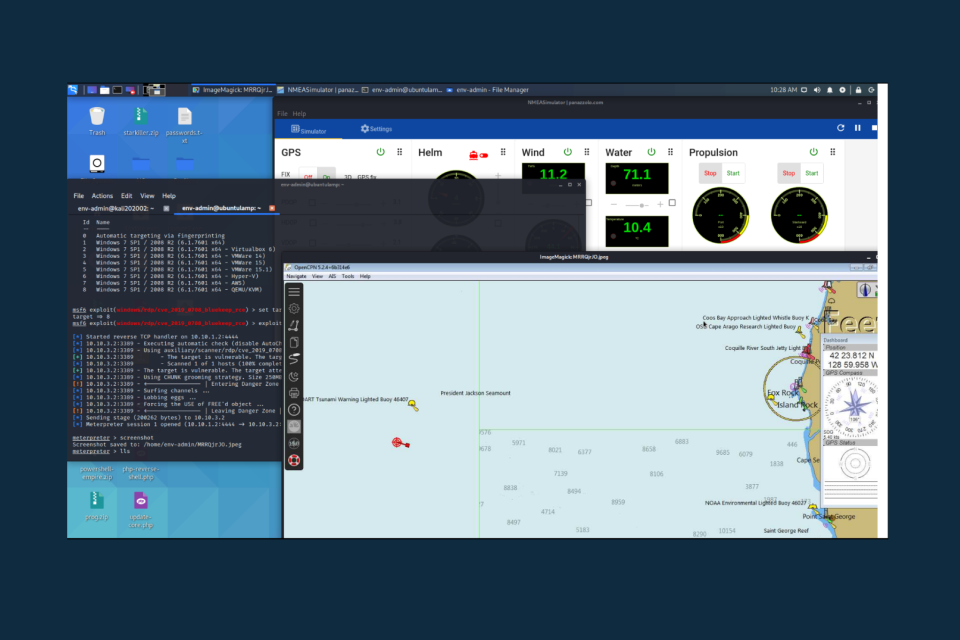
Task: Click the red own-ship marker on the chart
Action: (400, 443)
